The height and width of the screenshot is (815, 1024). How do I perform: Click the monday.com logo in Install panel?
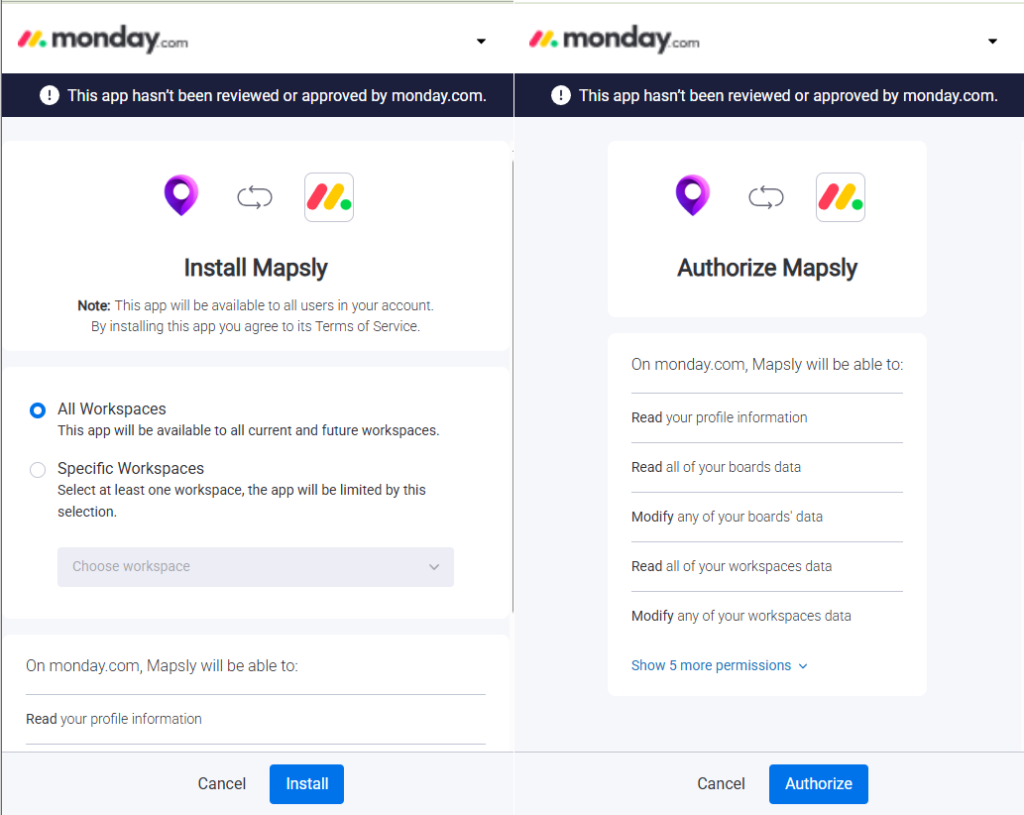point(103,40)
